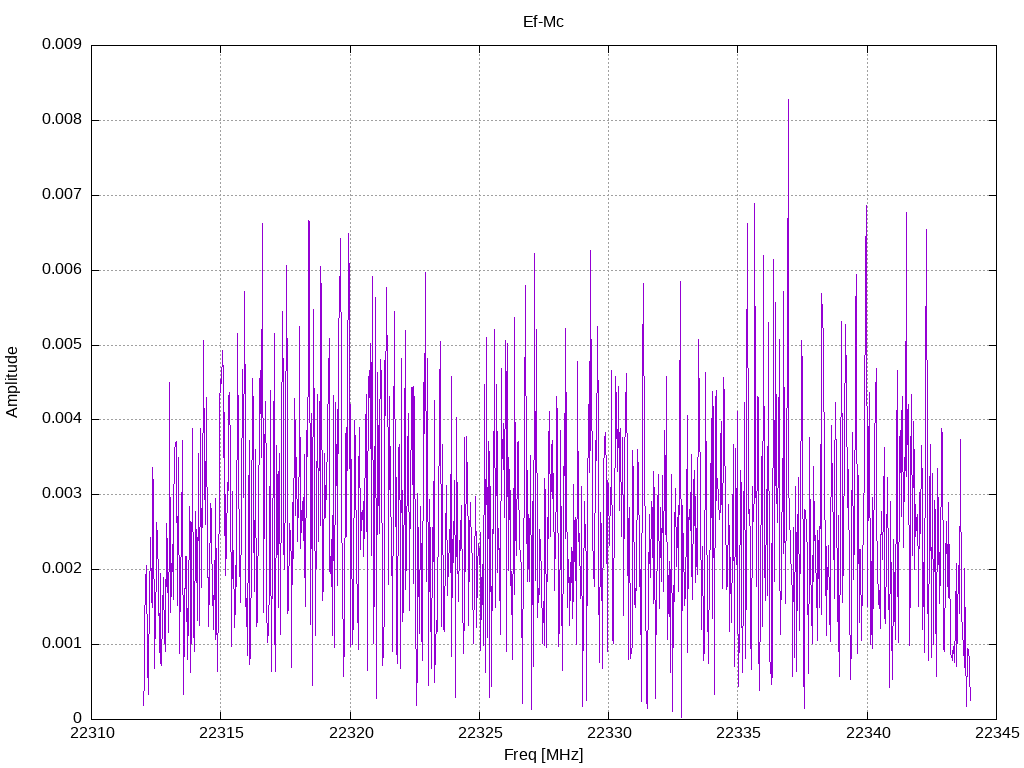
Task: Click the tallest spike peak near 22337 MHz
Action: click(788, 100)
